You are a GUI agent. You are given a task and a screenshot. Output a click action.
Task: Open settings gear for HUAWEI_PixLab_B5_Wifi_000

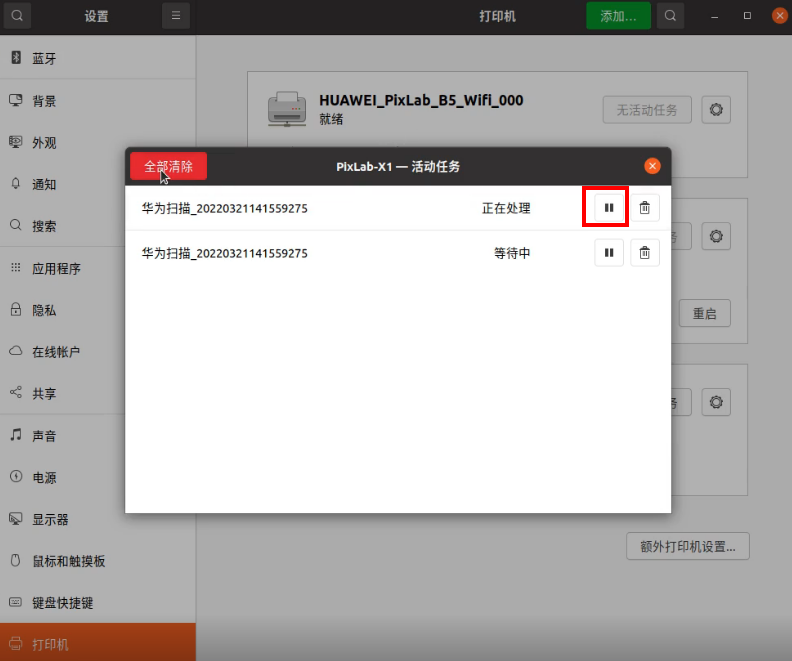point(716,110)
